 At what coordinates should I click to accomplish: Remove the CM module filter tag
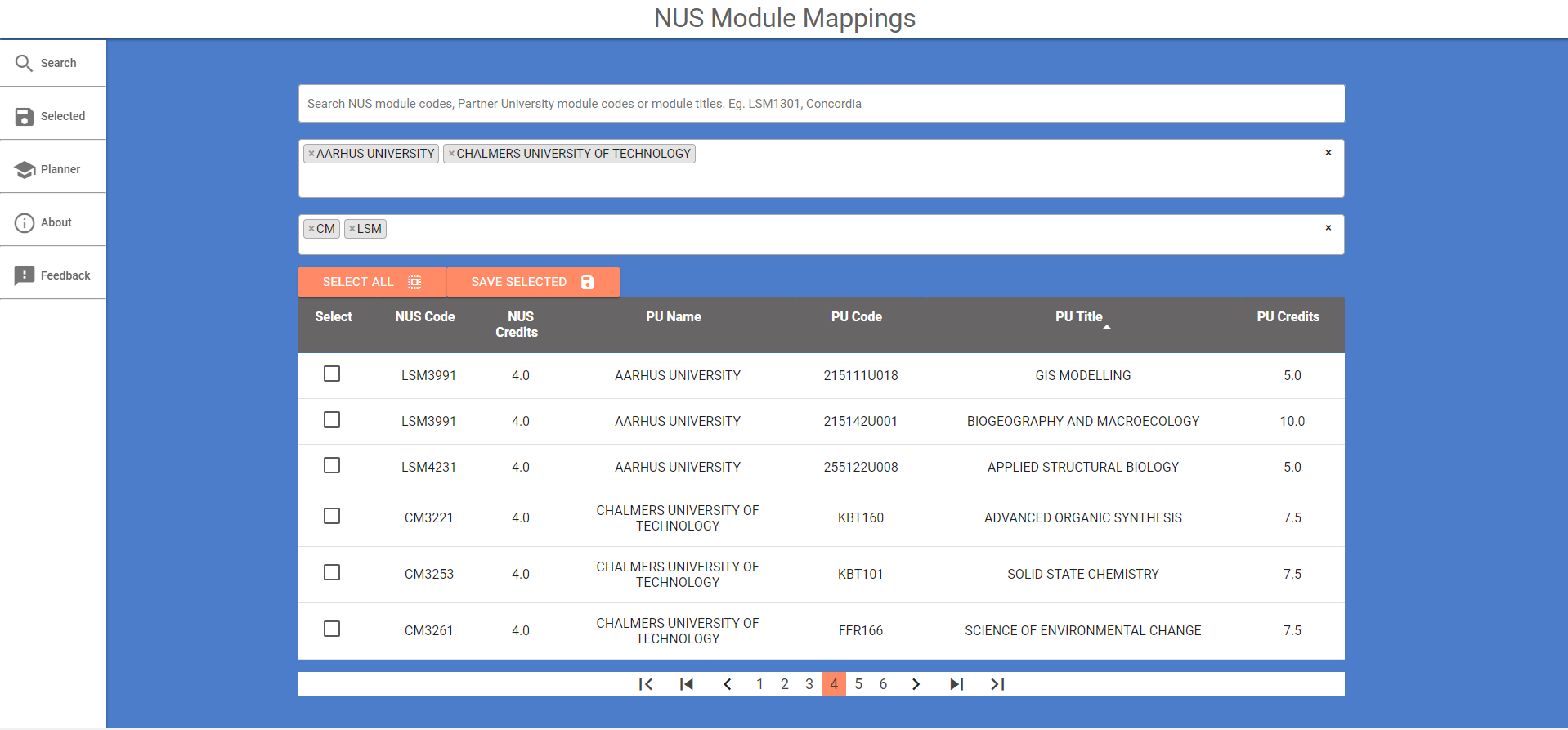pyautogui.click(x=311, y=229)
